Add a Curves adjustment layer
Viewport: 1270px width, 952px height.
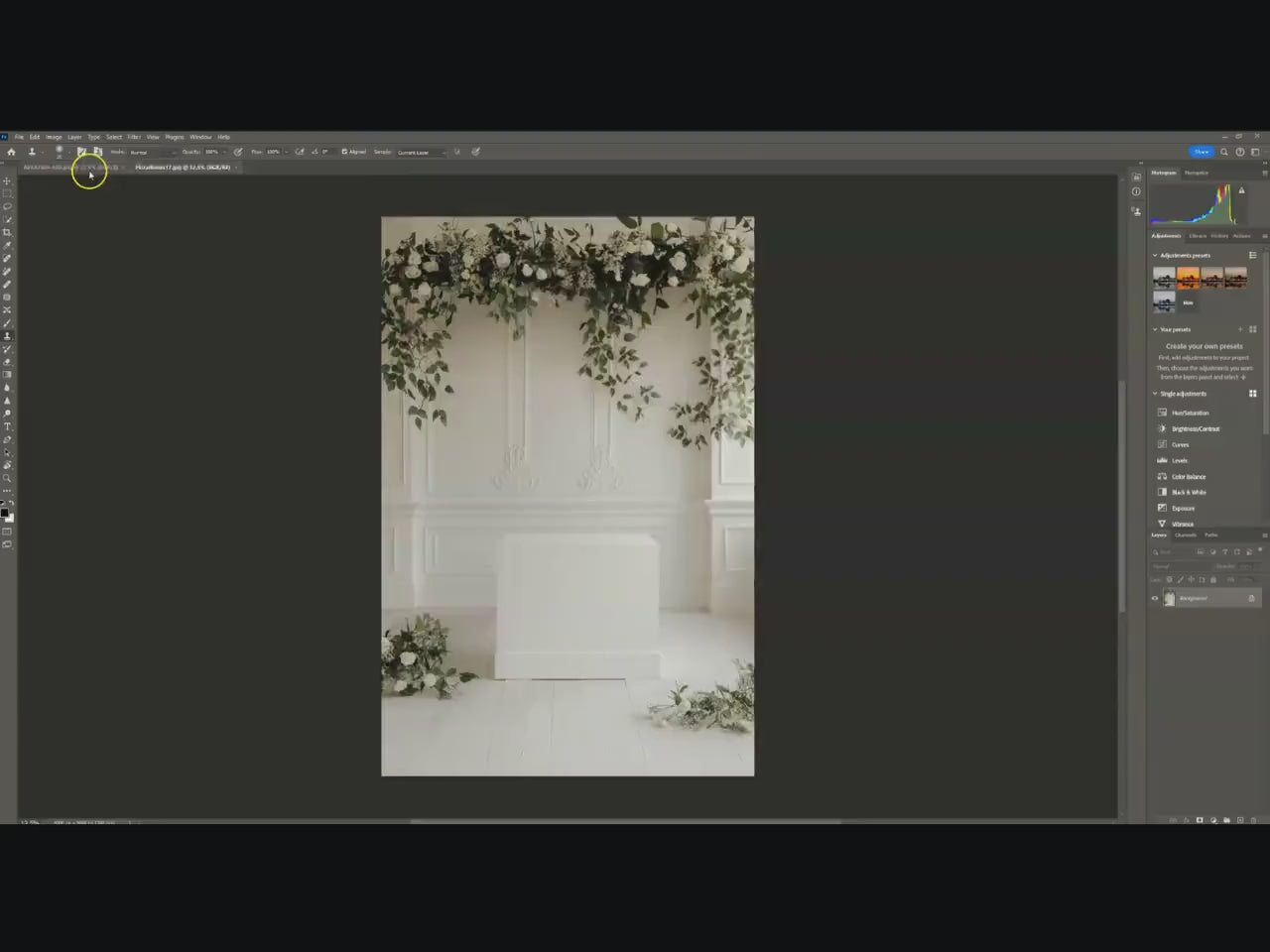click(x=1180, y=444)
